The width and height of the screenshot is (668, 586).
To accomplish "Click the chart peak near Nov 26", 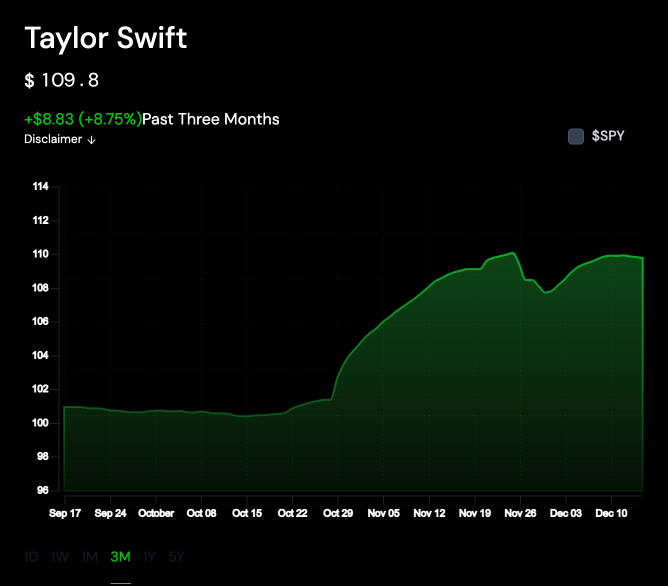I will (x=513, y=253).
